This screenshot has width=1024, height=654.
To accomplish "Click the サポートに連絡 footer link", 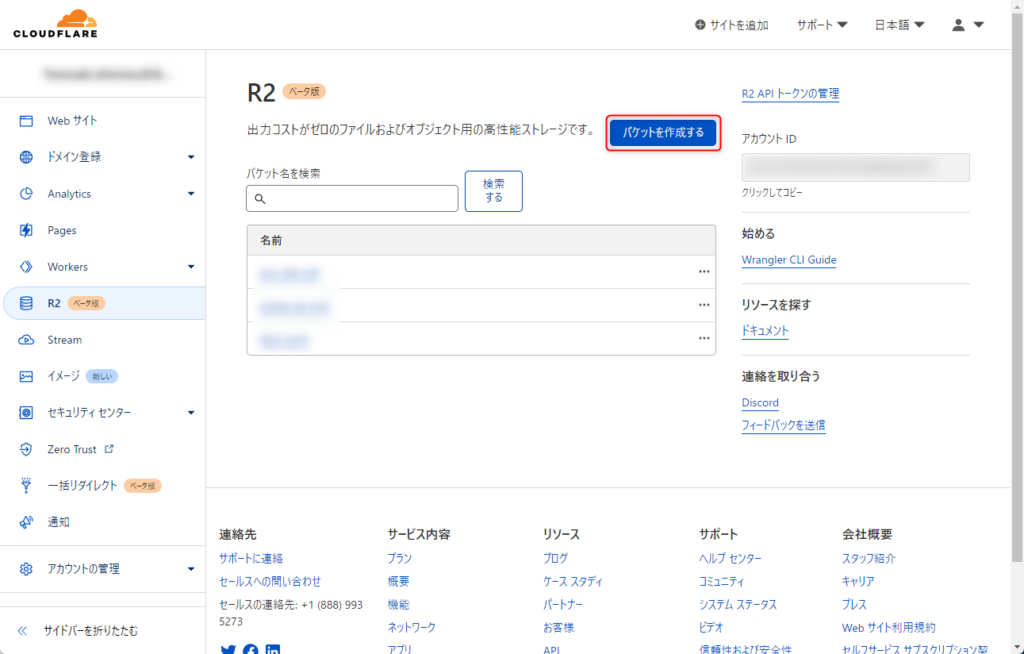I will tap(251, 559).
